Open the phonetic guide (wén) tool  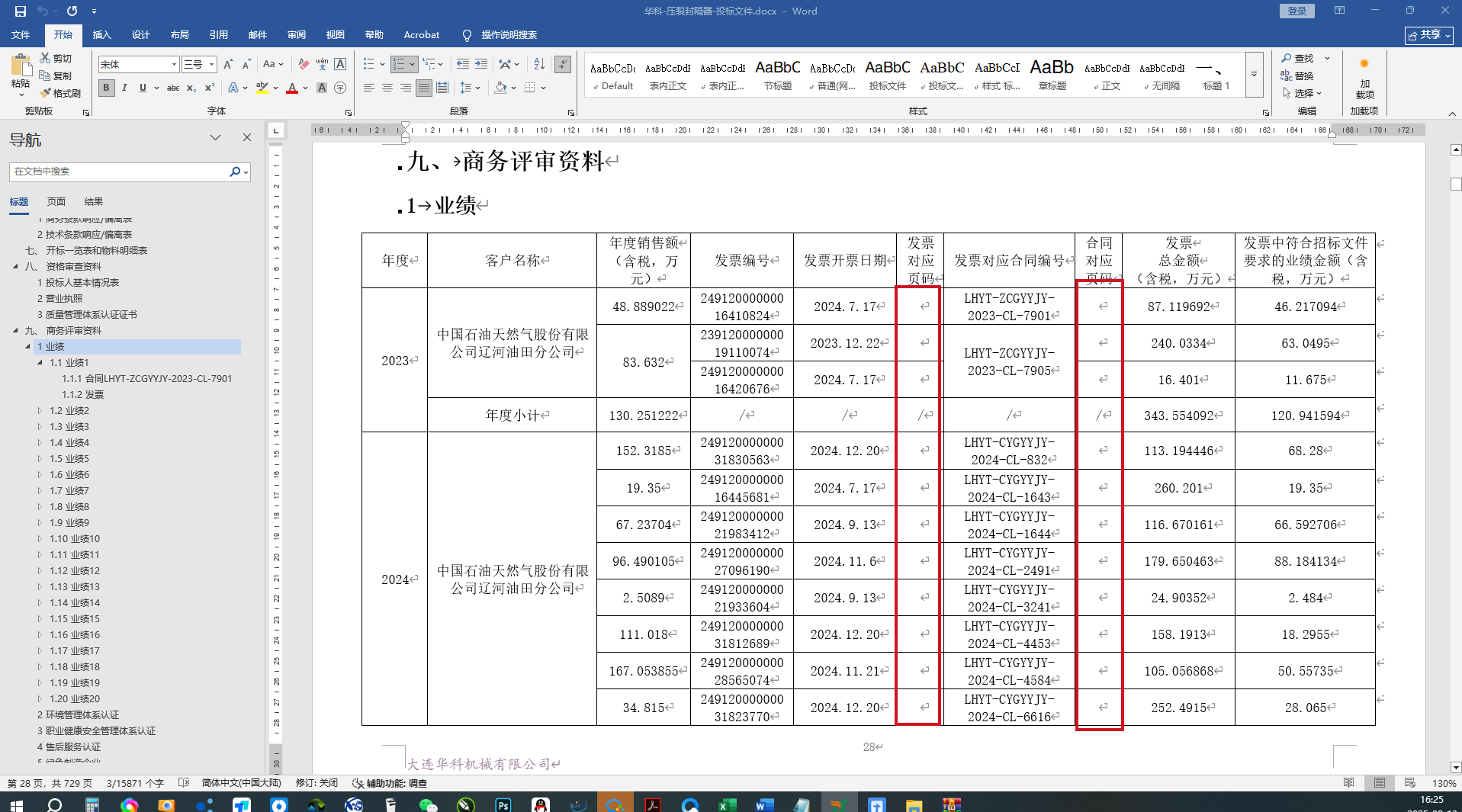click(322, 65)
